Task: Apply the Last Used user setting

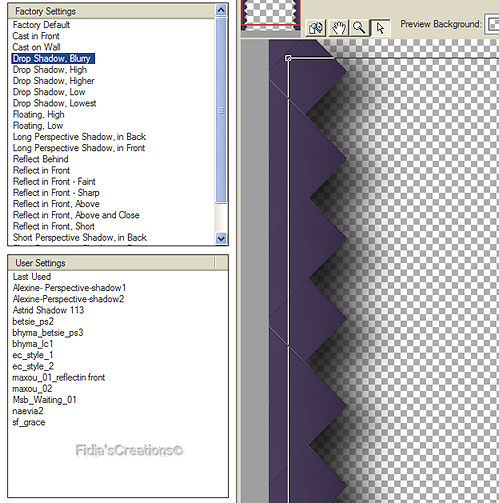Action: [x=32, y=277]
